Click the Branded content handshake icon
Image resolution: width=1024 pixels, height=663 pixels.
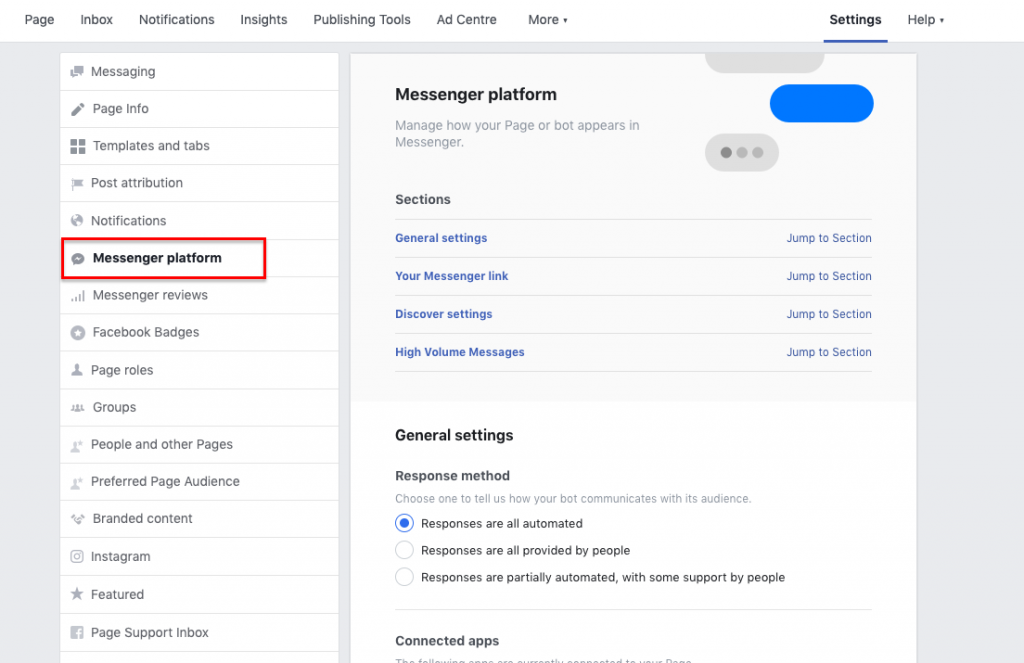(78, 519)
